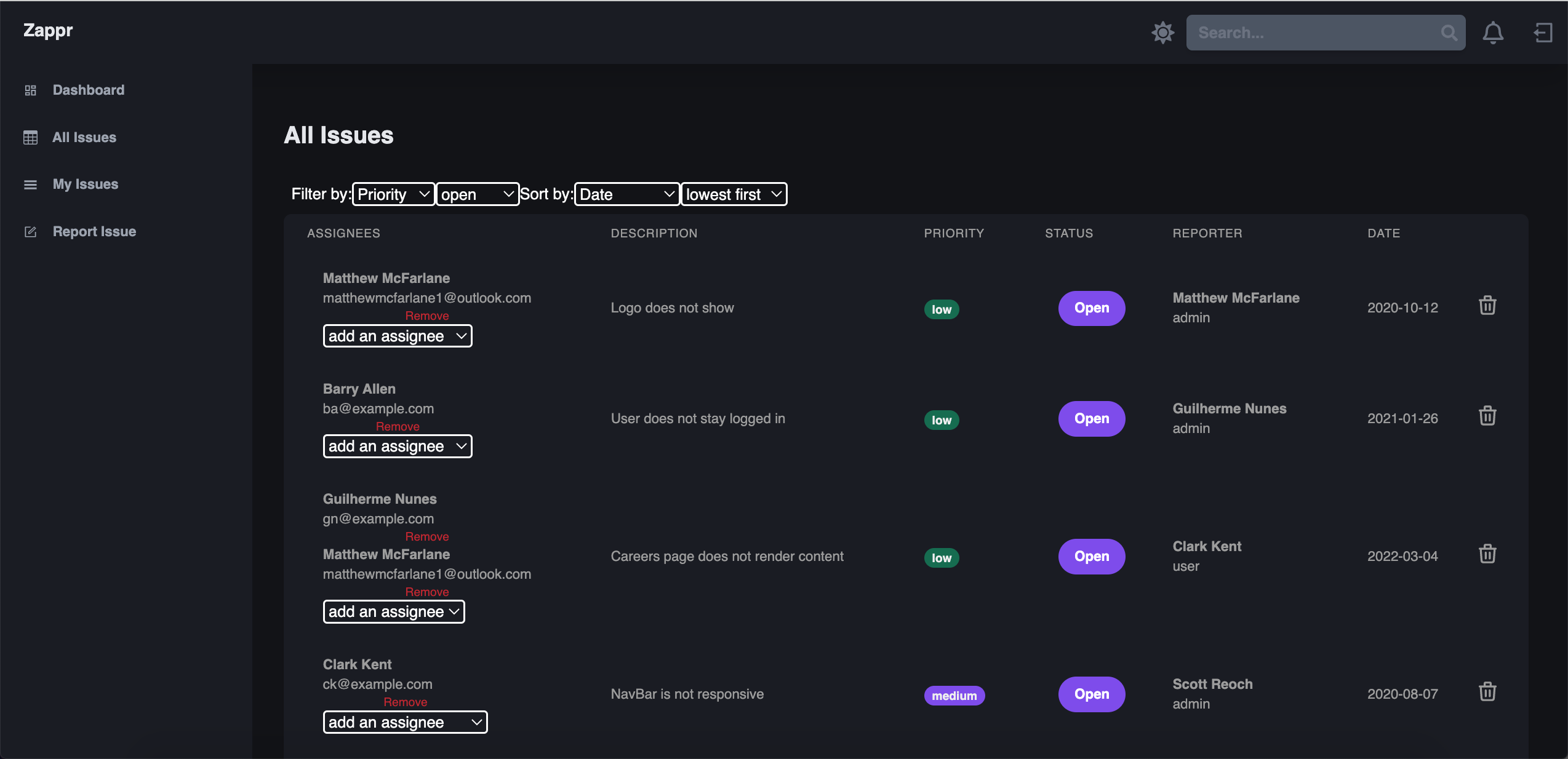Click trash icon for NavBar issue
Screen dimensions: 1568x759
pyautogui.click(x=1487, y=692)
